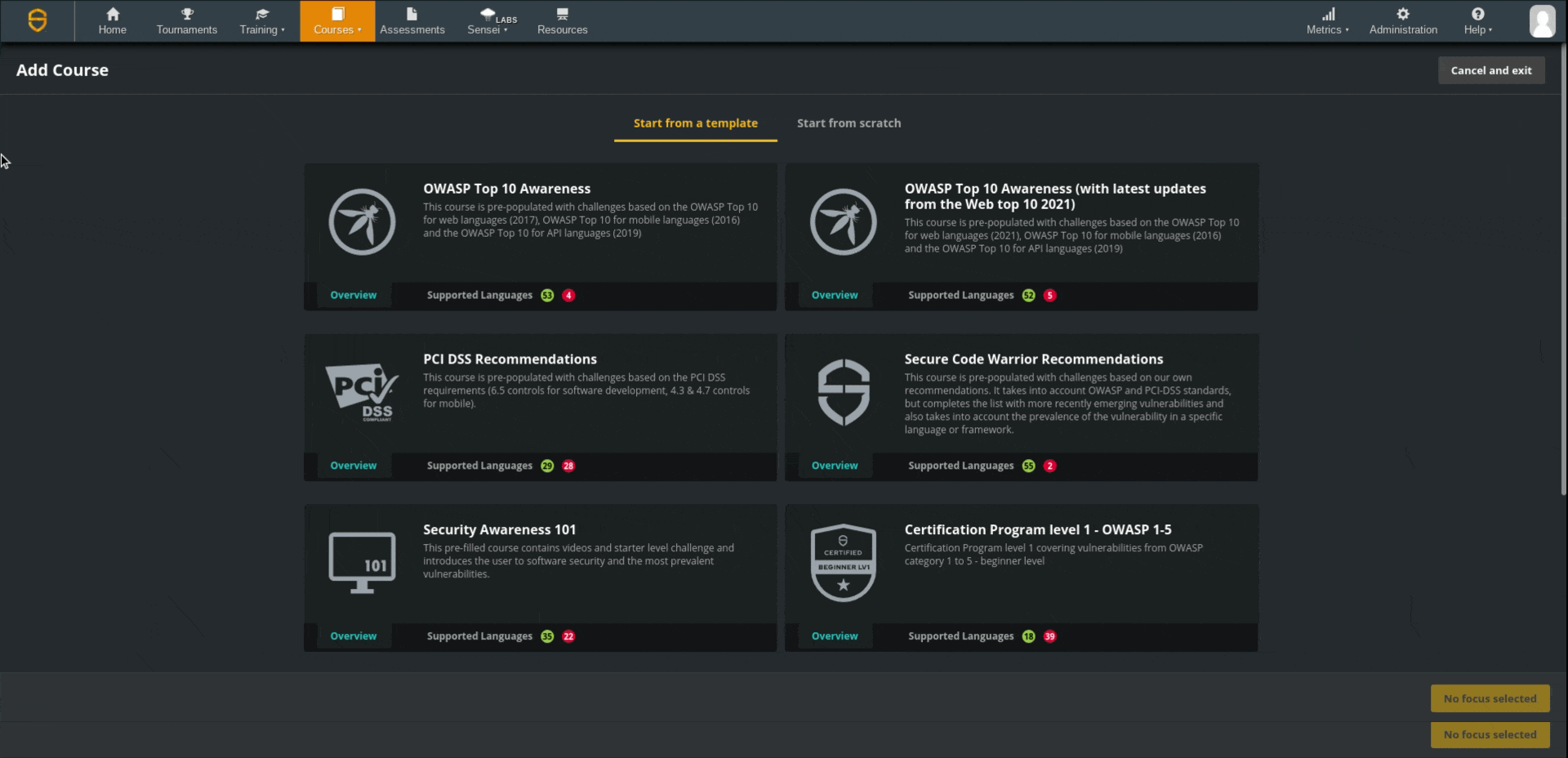Open the Metrics chart icon
The height and width of the screenshot is (758, 1568).
[x=1327, y=14]
